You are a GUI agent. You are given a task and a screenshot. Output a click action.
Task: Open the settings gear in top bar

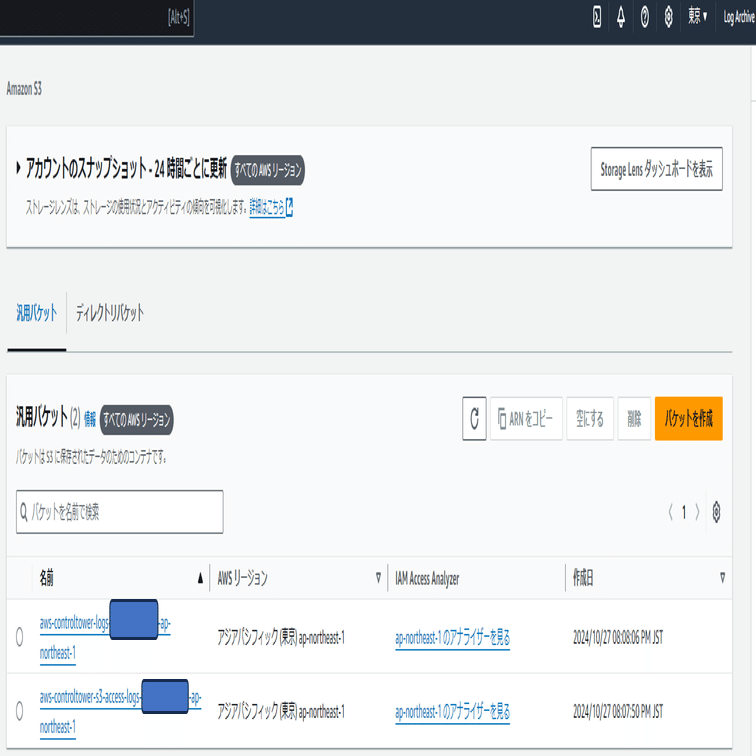668,17
